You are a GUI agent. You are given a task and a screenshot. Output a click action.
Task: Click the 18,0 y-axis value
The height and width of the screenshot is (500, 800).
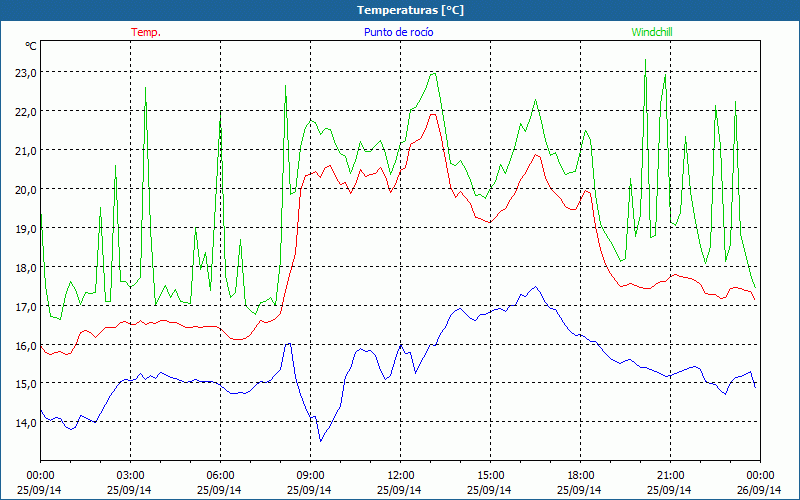tap(26, 267)
